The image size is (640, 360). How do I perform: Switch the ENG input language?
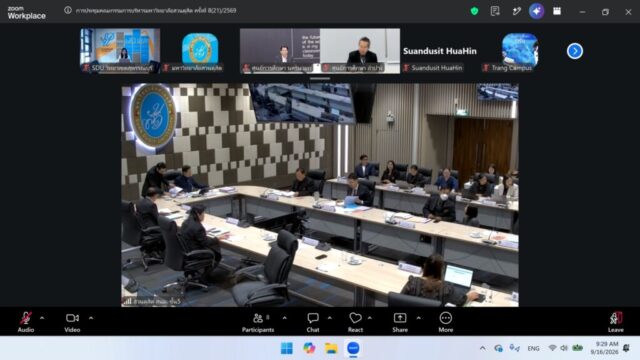click(x=533, y=348)
